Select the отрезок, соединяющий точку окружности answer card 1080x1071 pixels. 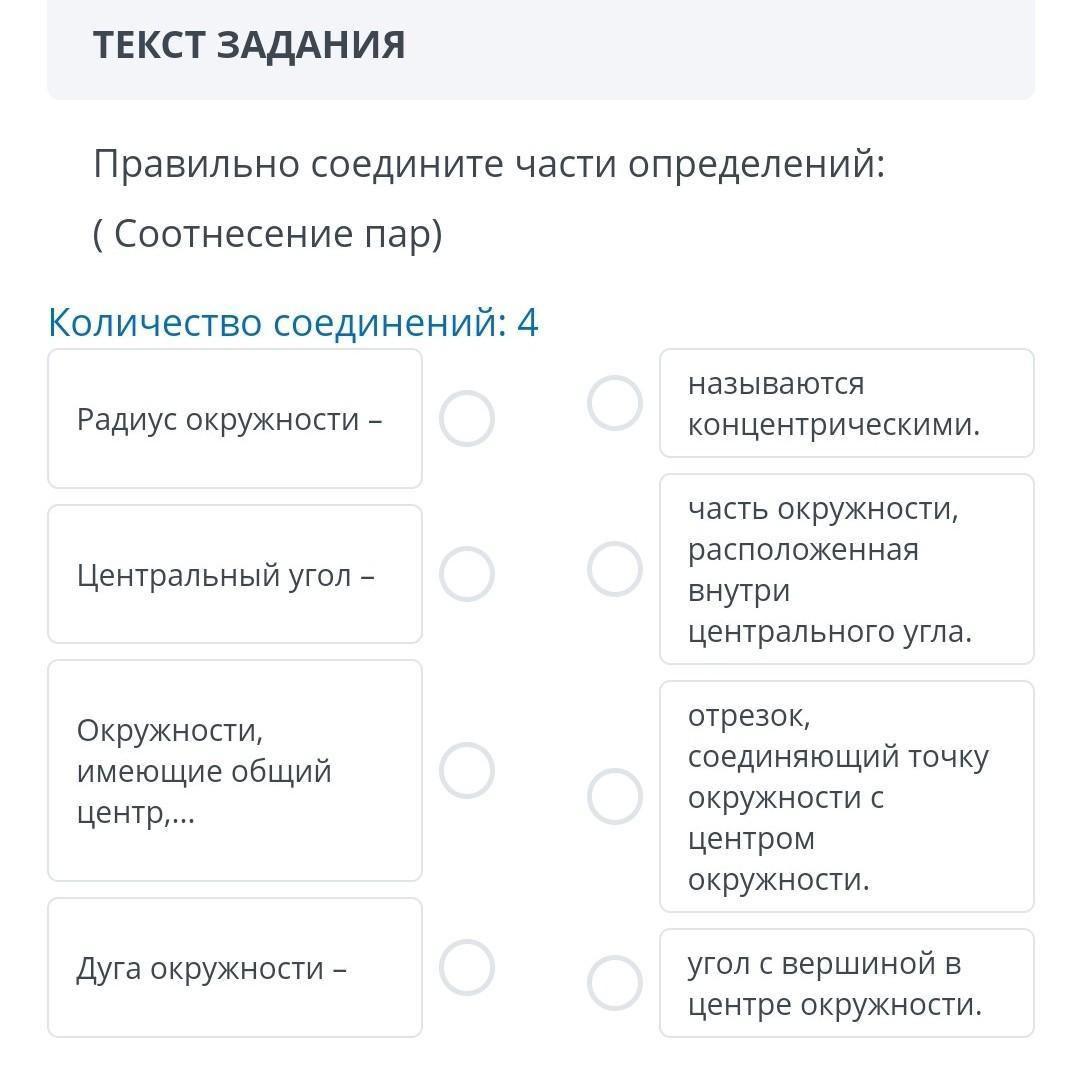[x=847, y=796]
